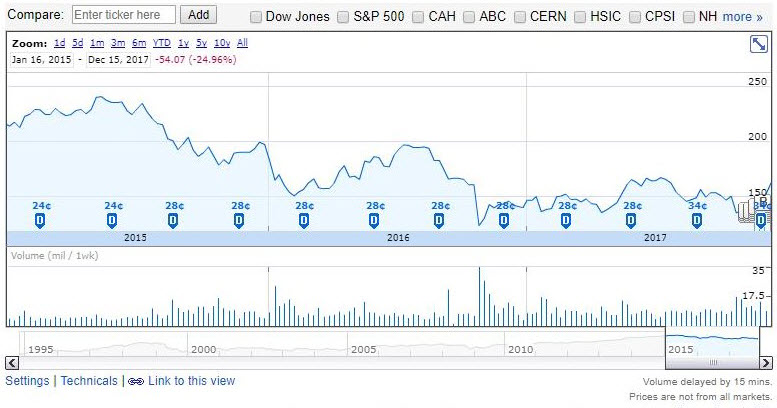This screenshot has width=777, height=408.
Task: Open the Technicals link
Action: [x=89, y=381]
